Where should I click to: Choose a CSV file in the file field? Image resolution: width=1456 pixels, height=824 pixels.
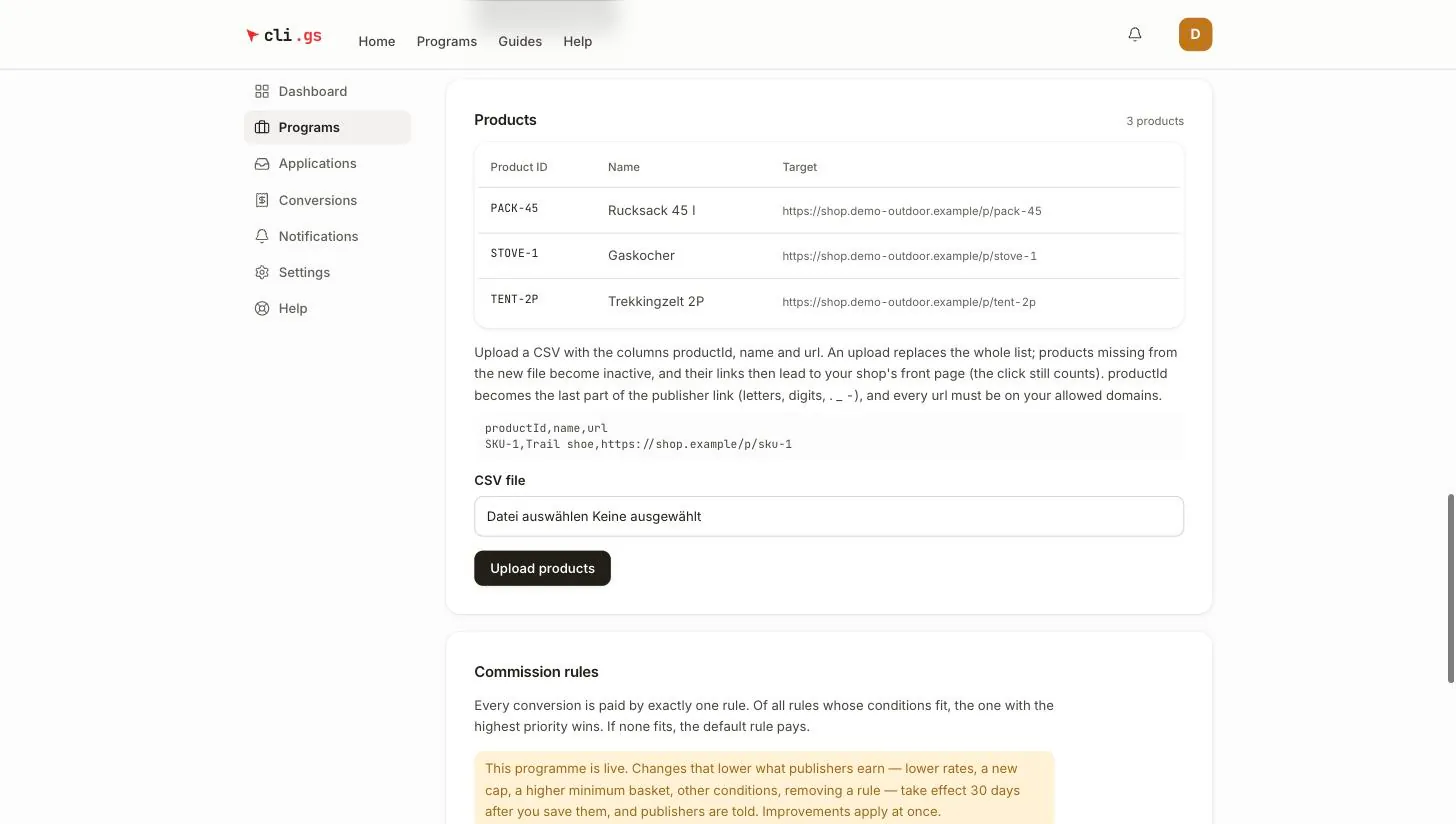[829, 517]
